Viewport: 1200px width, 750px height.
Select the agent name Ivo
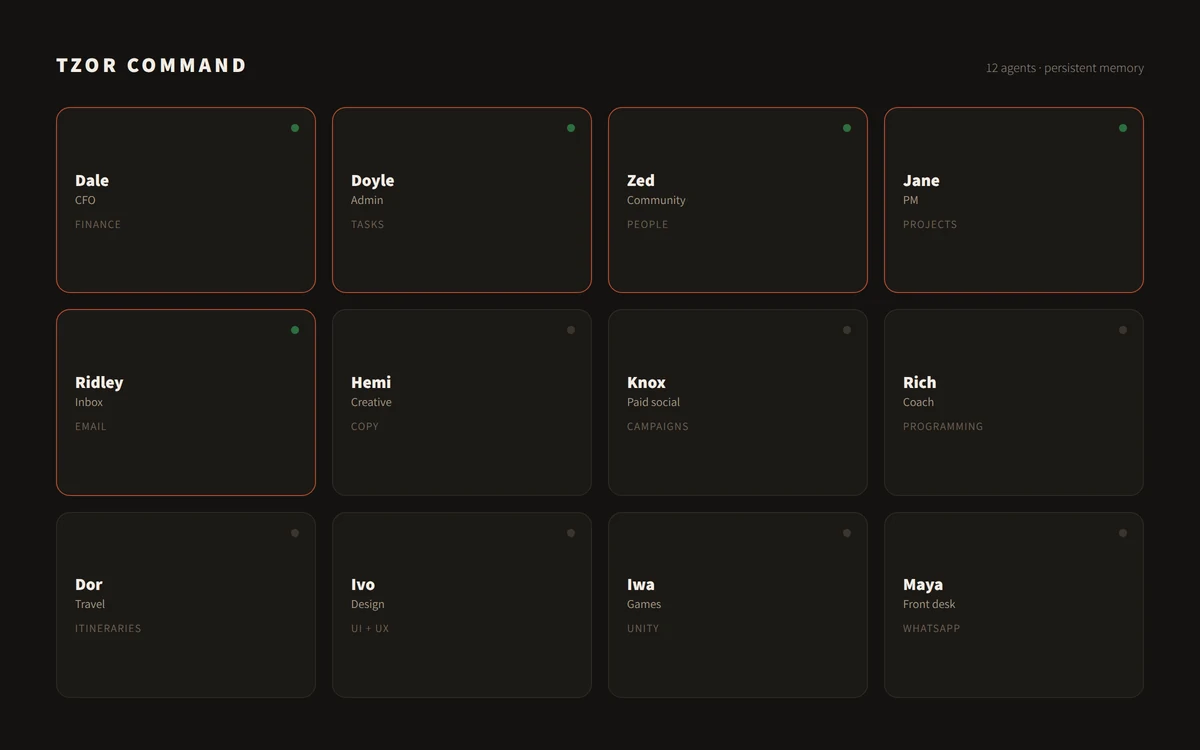click(363, 585)
